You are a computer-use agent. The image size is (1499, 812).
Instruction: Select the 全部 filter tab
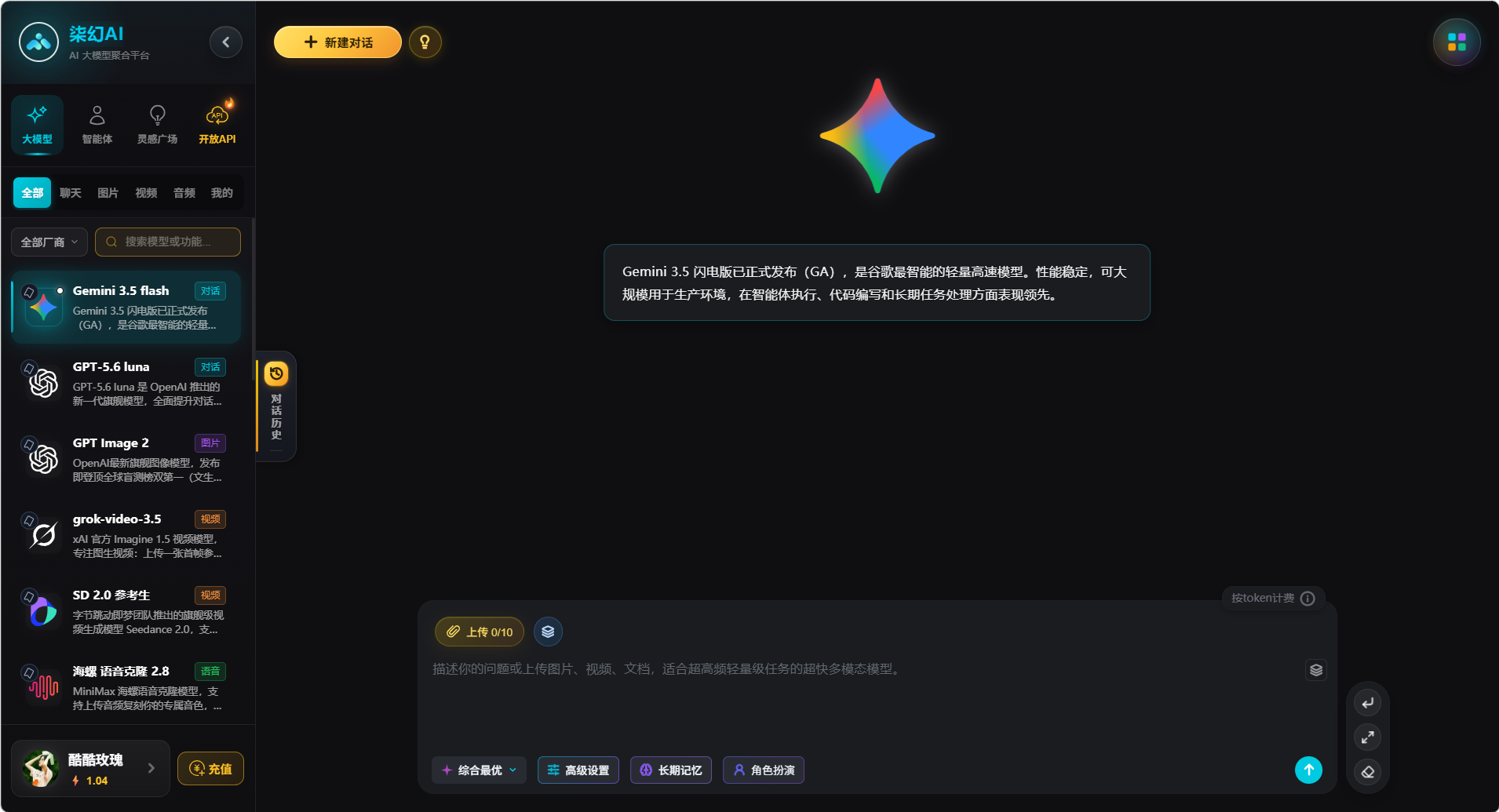(x=32, y=193)
